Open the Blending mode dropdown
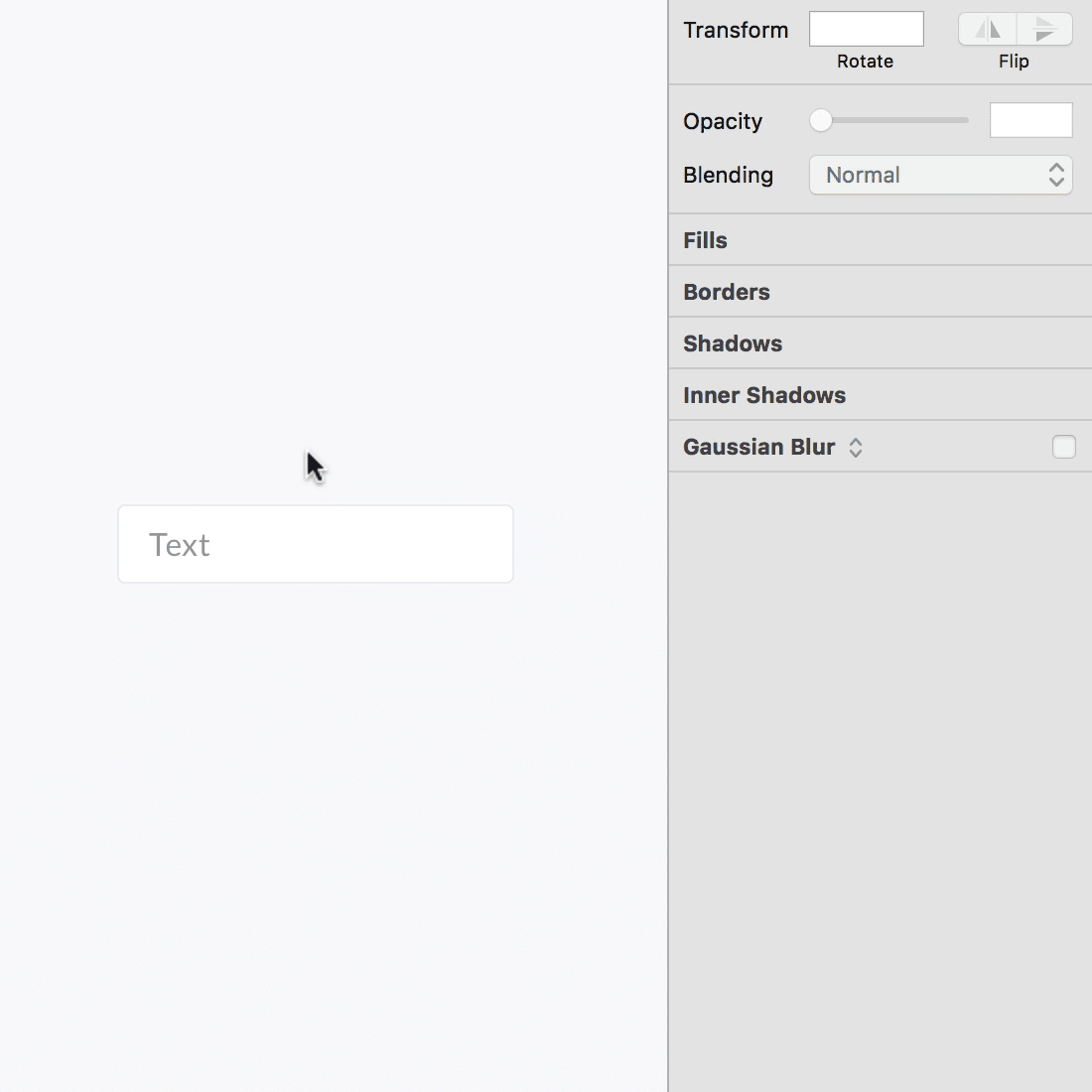The height and width of the screenshot is (1092, 1092). click(x=940, y=175)
